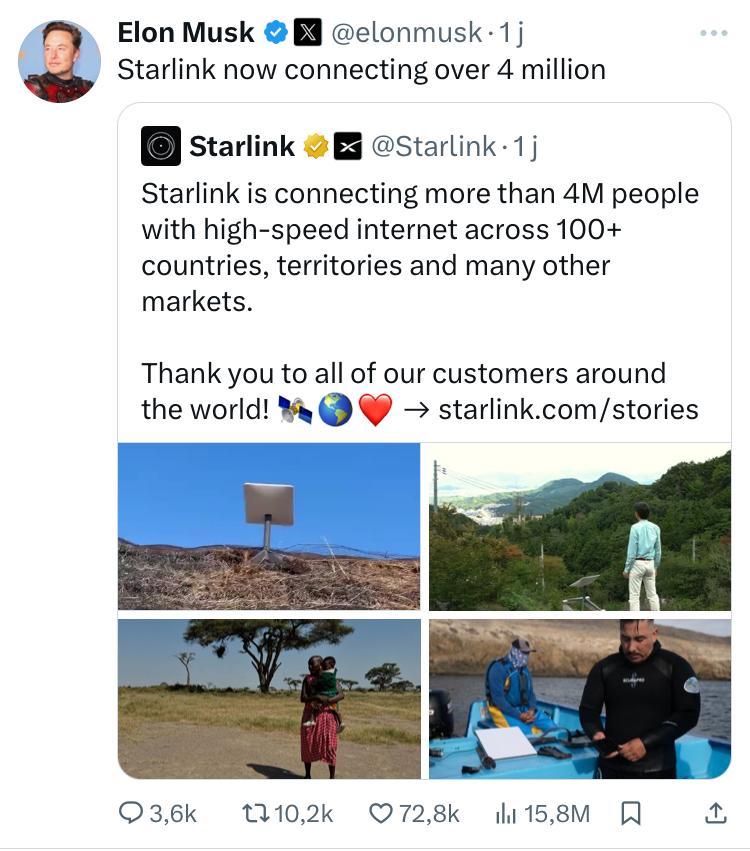Screen dimensions: 750x851
Task: Open the @elonmusk handle link
Action: (406, 33)
